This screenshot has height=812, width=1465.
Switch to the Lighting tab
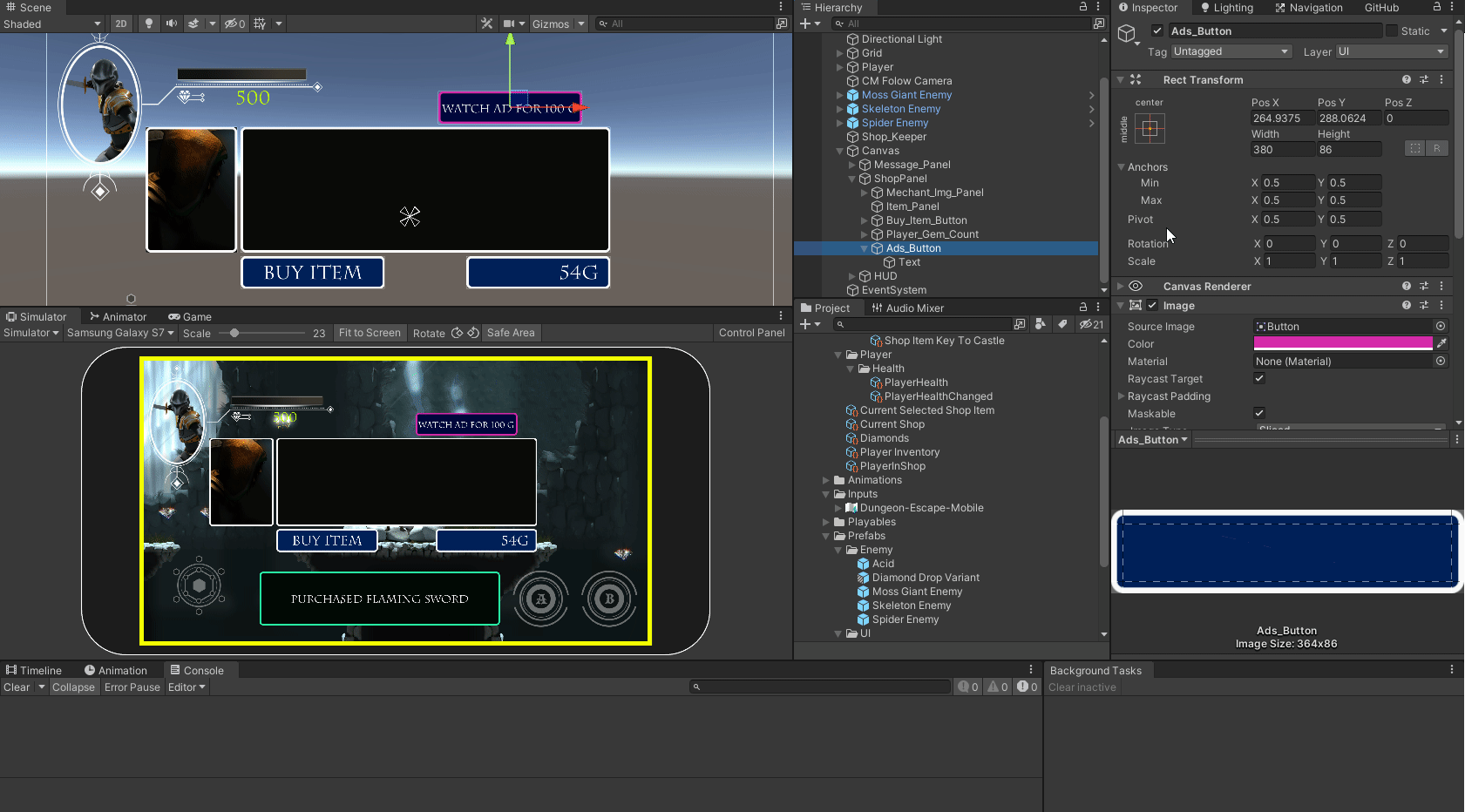pyautogui.click(x=1226, y=7)
